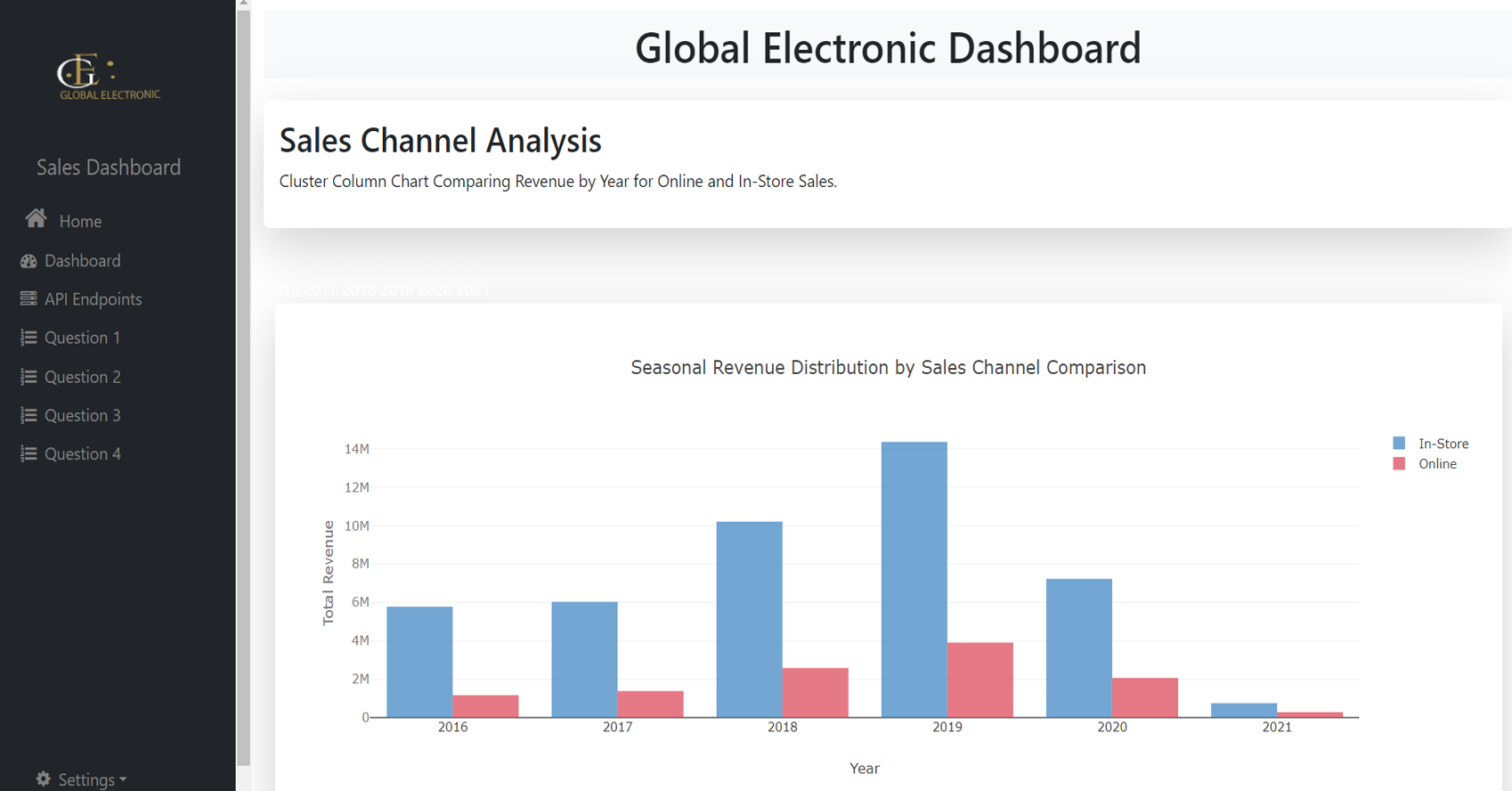Open the Sales Dashboard heading link
The image size is (1512, 791).
coord(109,167)
